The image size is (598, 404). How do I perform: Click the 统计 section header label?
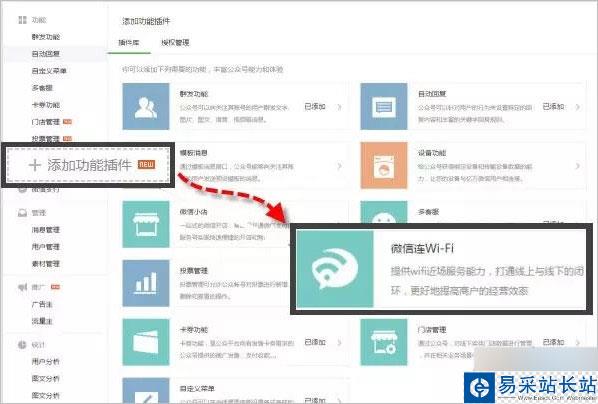click(39, 345)
